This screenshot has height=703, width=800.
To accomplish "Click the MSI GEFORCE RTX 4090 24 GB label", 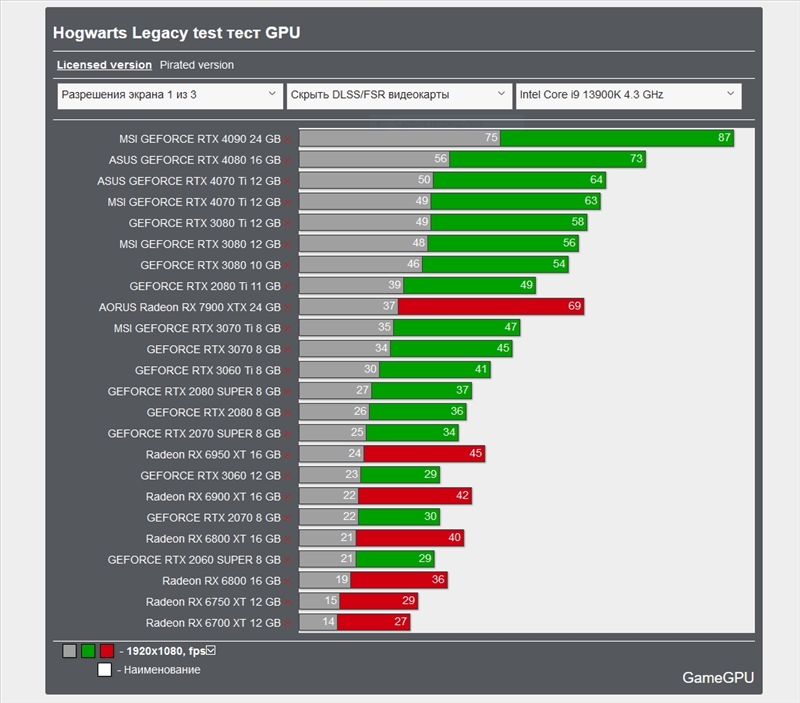I will 199,139.
